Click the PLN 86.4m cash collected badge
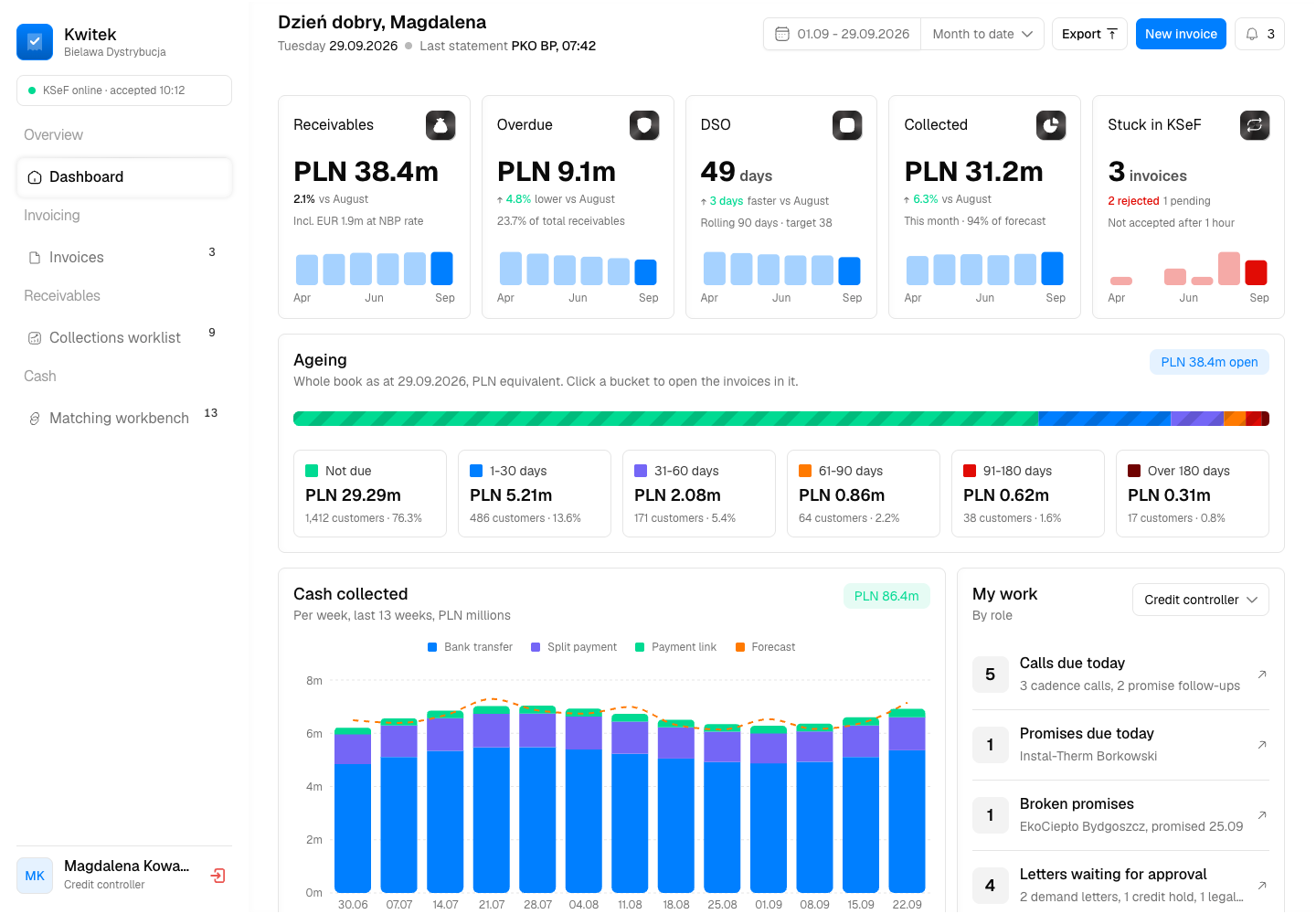 click(886, 596)
